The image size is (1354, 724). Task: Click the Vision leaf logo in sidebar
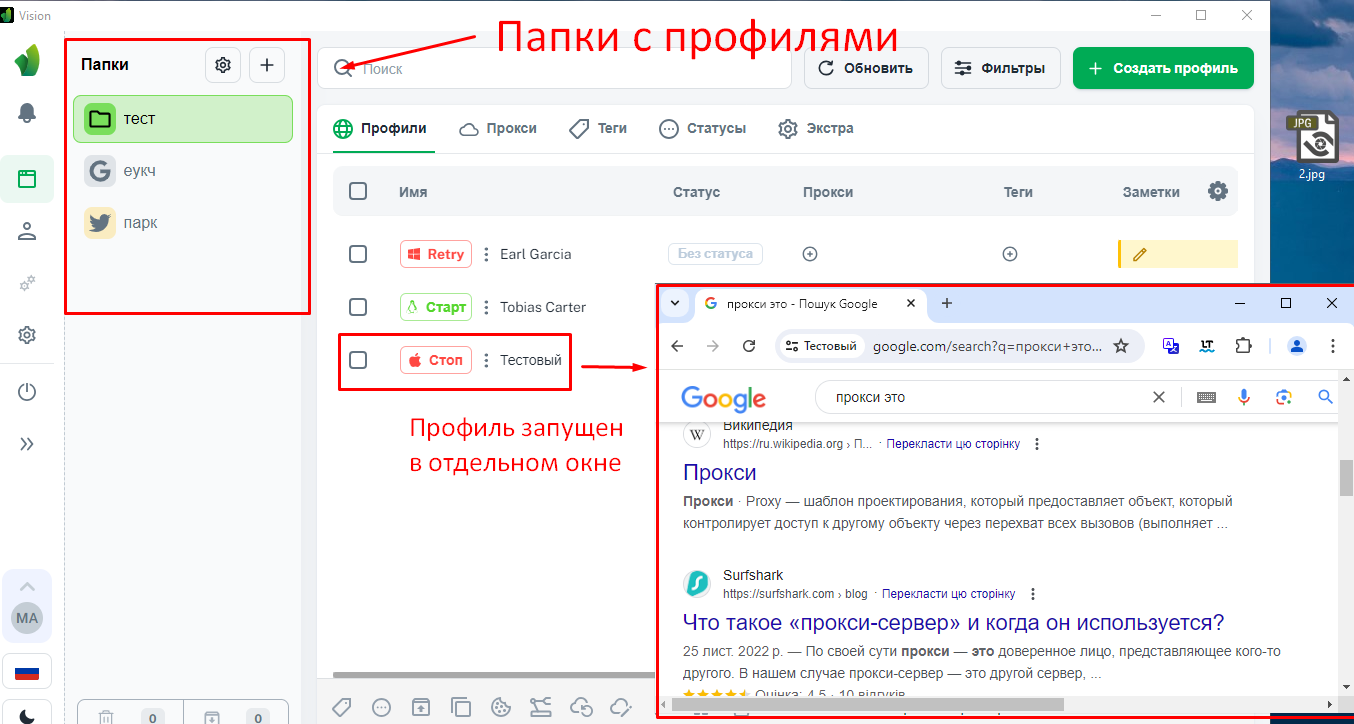click(x=27, y=60)
